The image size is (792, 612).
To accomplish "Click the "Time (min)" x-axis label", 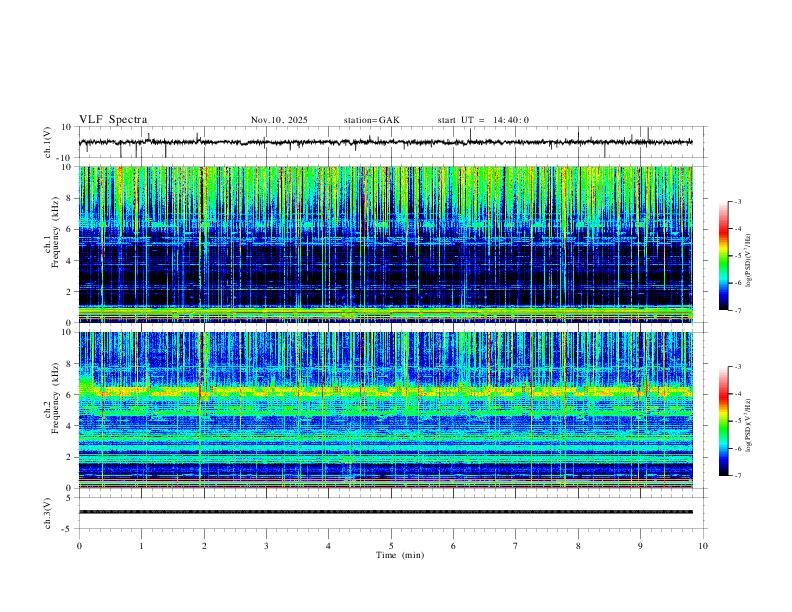I will click(x=400, y=555).
